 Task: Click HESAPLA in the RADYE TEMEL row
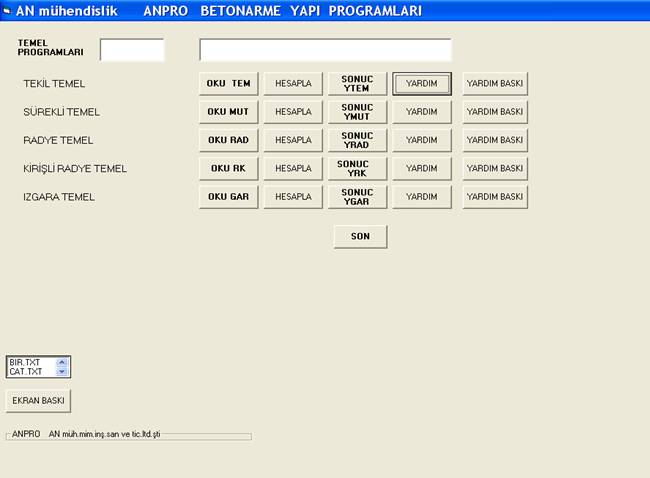(x=293, y=140)
